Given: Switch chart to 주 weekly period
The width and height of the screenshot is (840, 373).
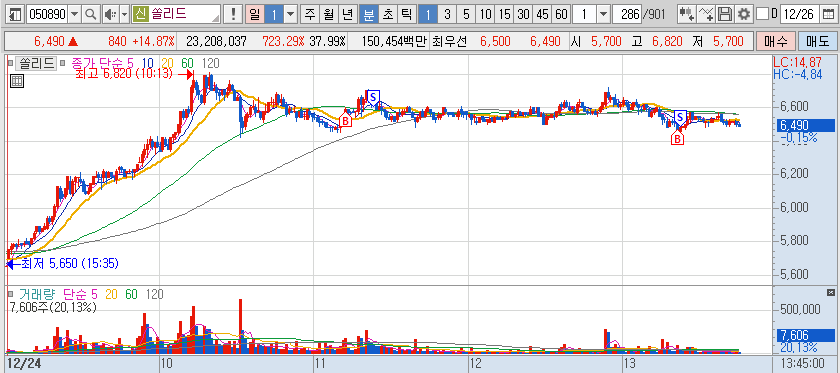Looking at the screenshot, I should click(309, 14).
